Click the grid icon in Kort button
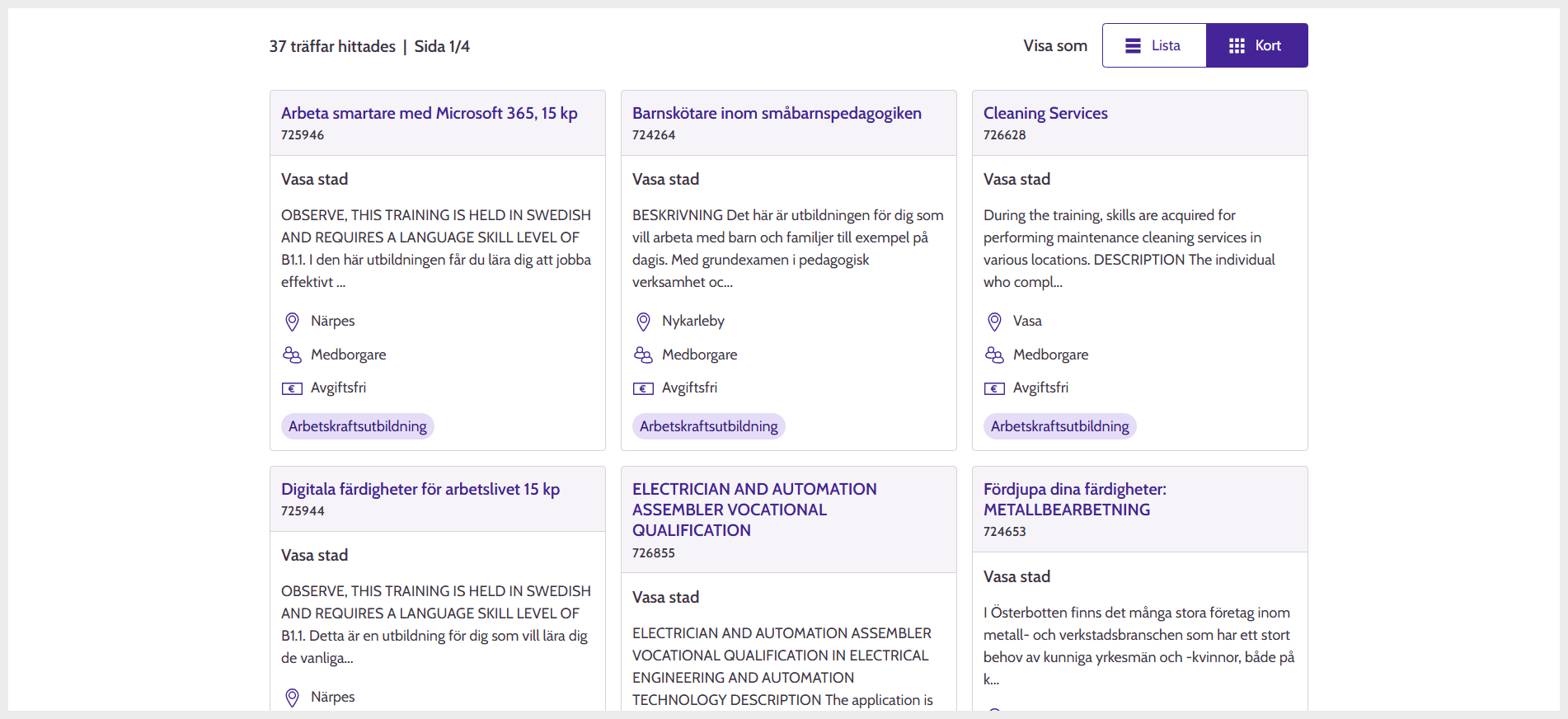The height and width of the screenshot is (719, 1568). (1237, 46)
